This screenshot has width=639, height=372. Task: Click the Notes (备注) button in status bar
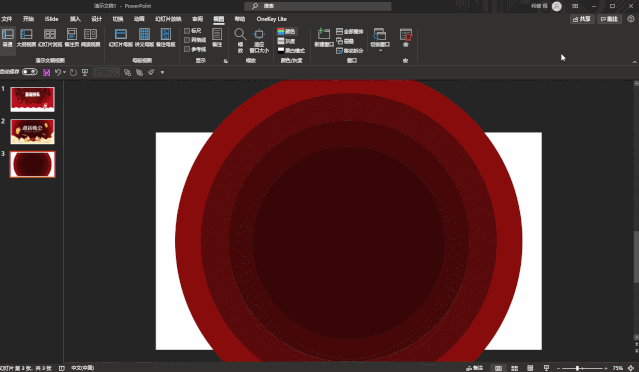coord(474,368)
